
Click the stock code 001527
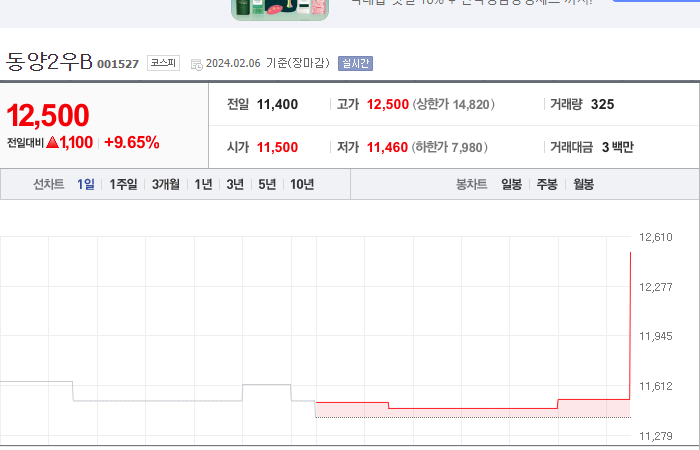coord(118,64)
